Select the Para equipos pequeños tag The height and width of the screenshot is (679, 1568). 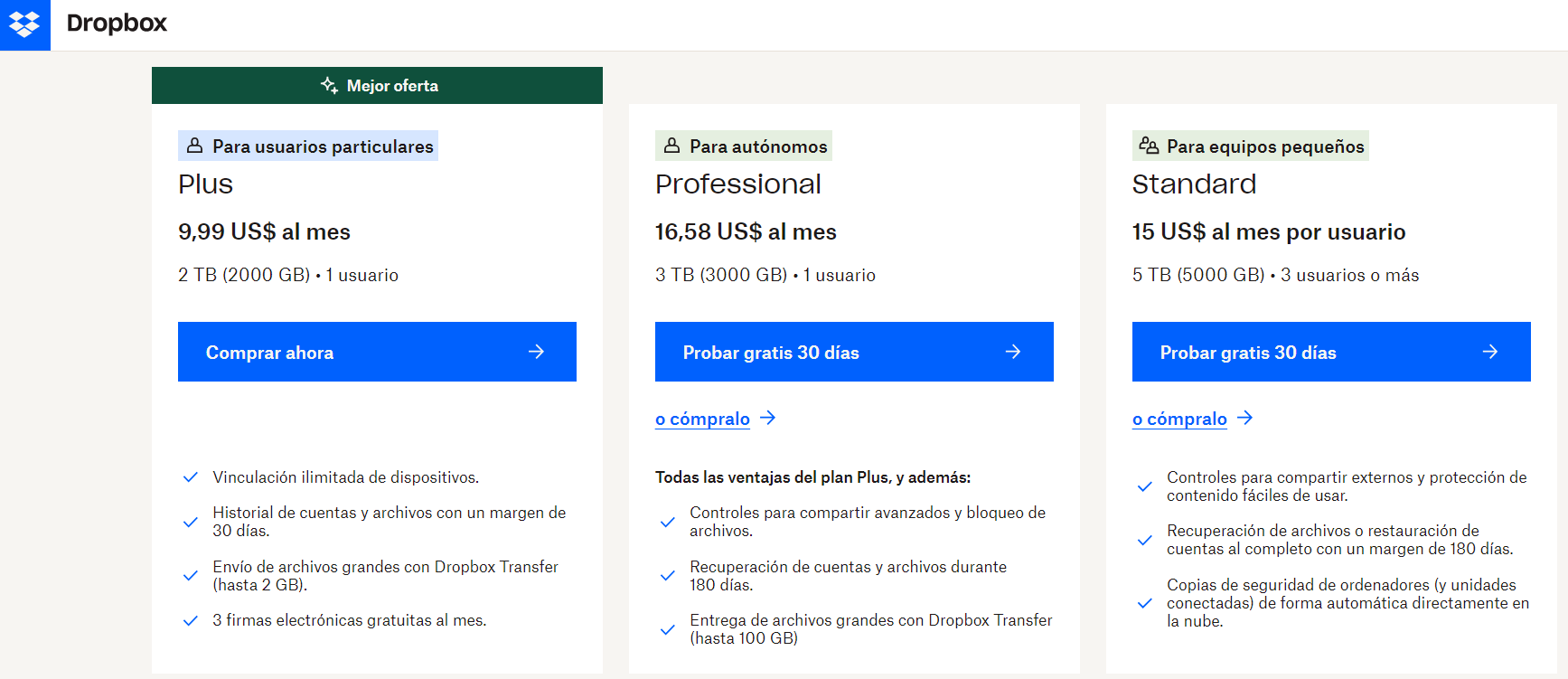(x=1251, y=146)
